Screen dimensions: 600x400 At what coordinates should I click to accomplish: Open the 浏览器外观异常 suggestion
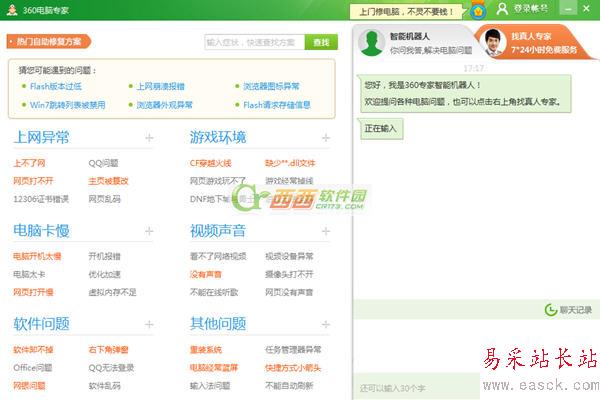165,105
